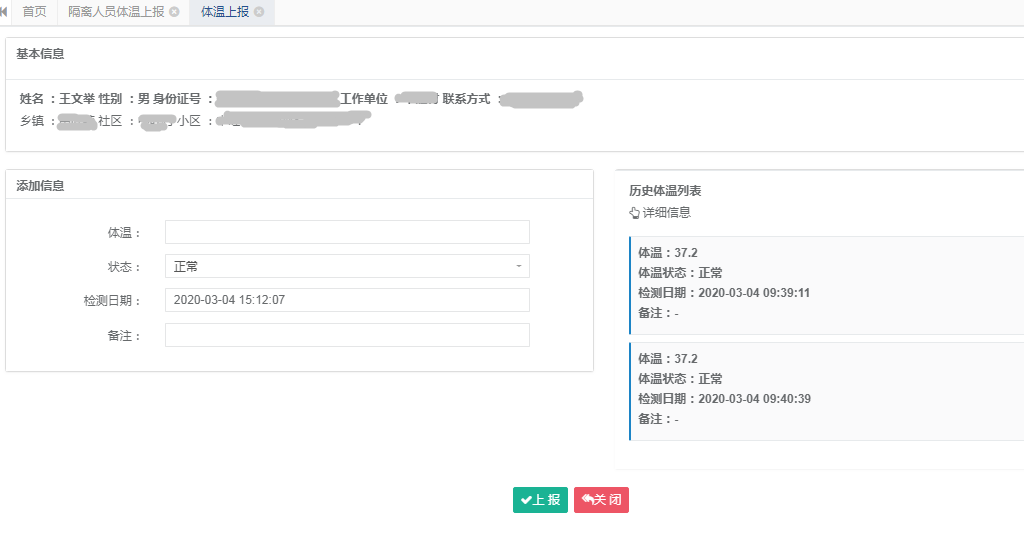
Task: Click the name 王文举 in basic info
Action: (76, 99)
